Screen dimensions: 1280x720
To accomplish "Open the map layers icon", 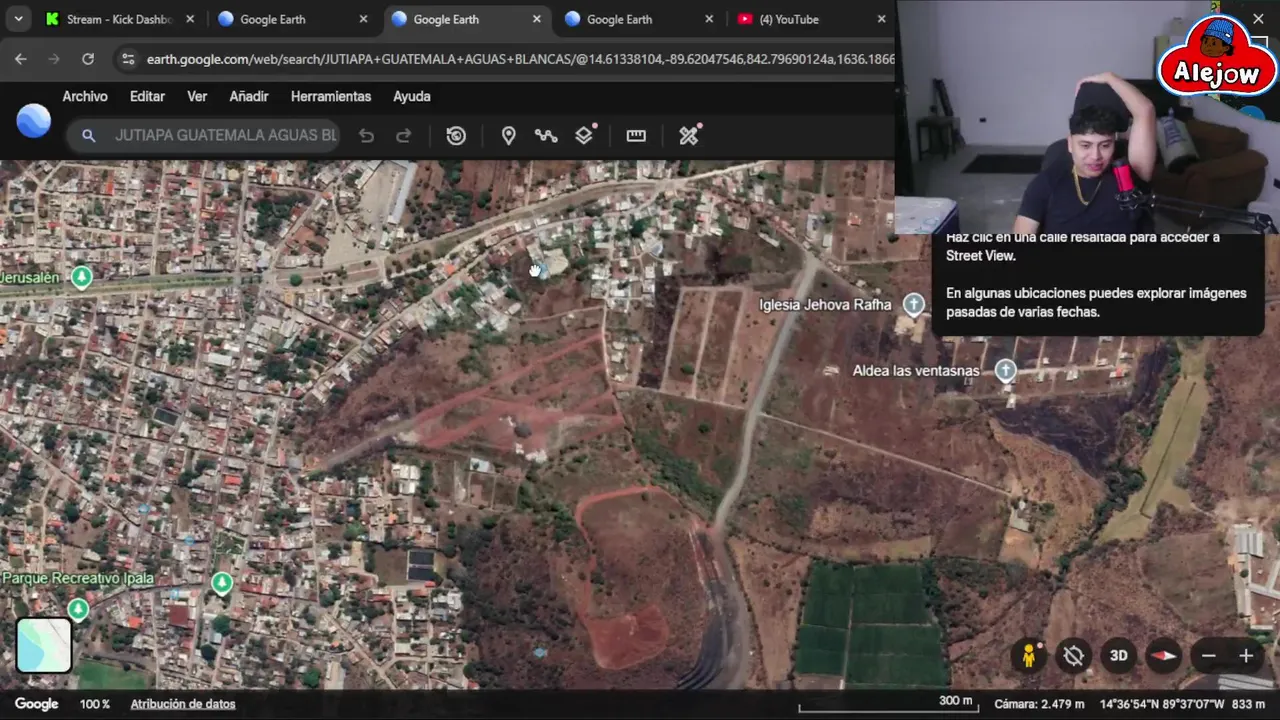I will (x=585, y=135).
